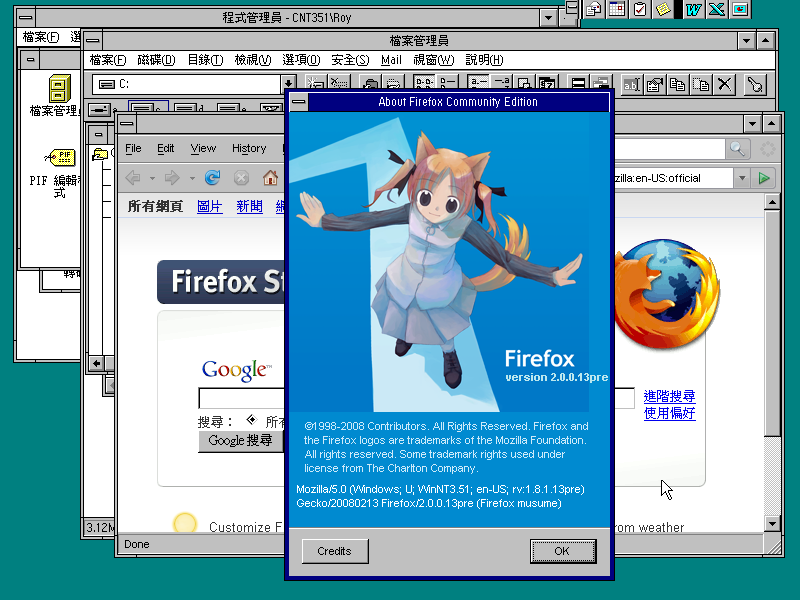Click the Firefox Reload button
This screenshot has height=600, width=800.
coord(212,178)
